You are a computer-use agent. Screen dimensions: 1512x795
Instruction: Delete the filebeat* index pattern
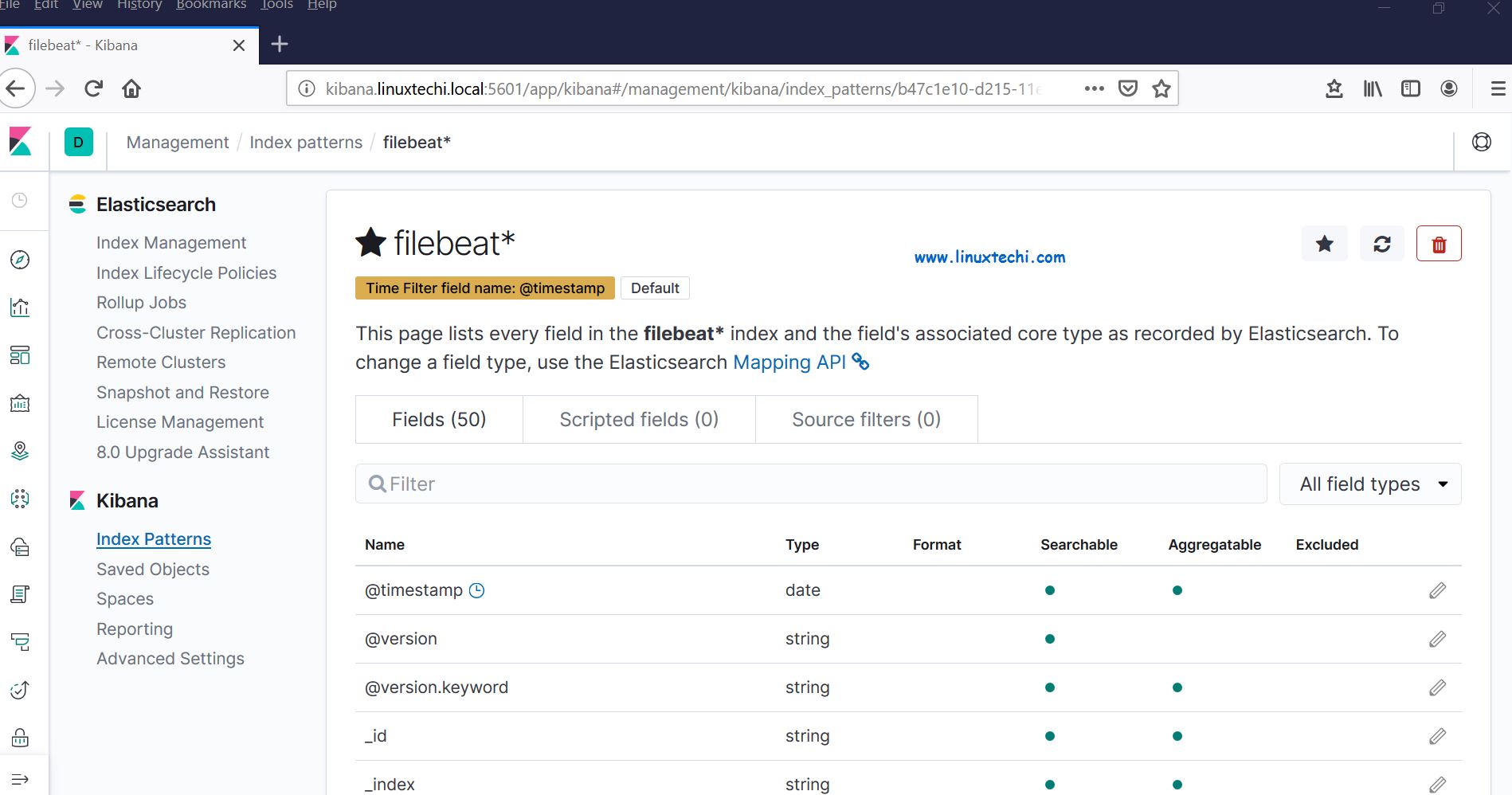tap(1439, 244)
